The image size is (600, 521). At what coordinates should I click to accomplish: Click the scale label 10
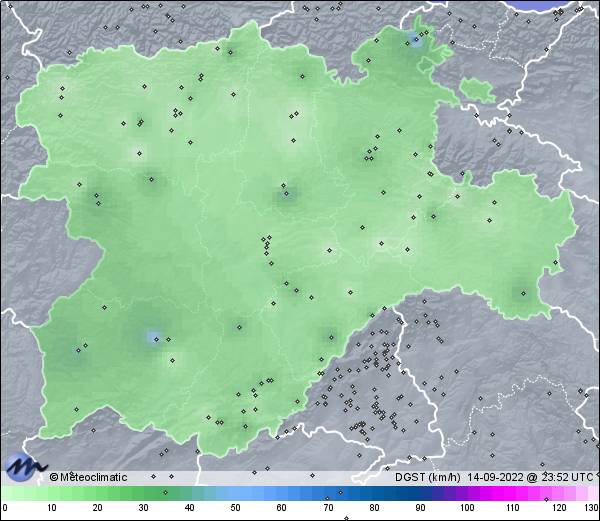coord(52,508)
